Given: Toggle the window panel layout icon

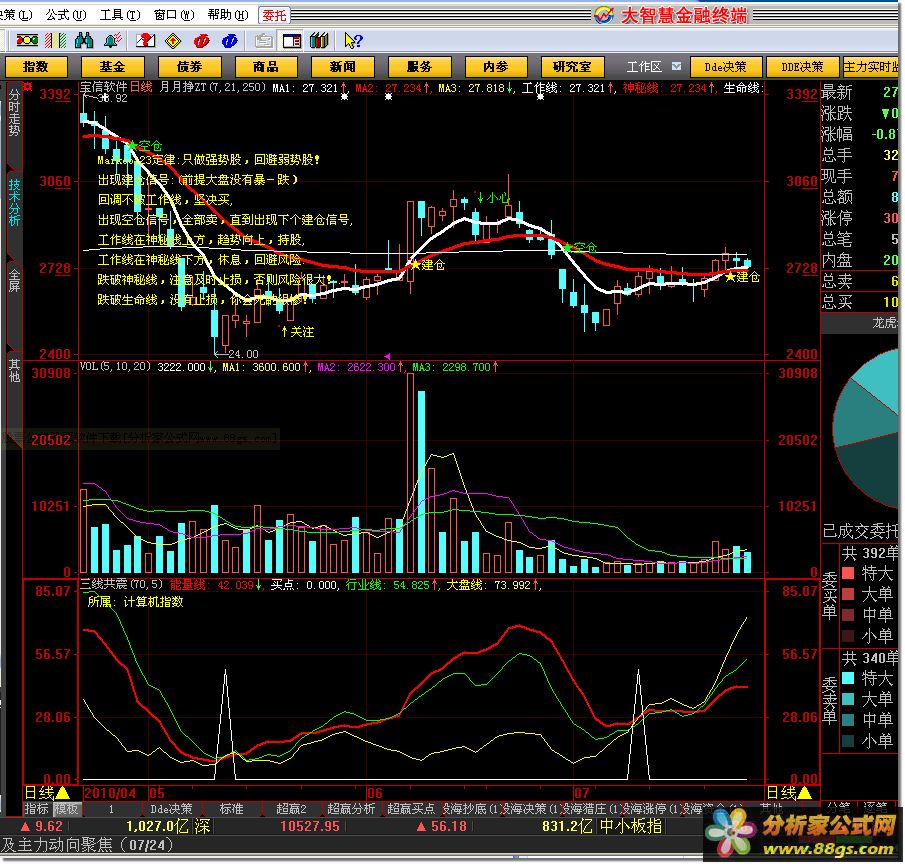Looking at the screenshot, I should coord(291,40).
